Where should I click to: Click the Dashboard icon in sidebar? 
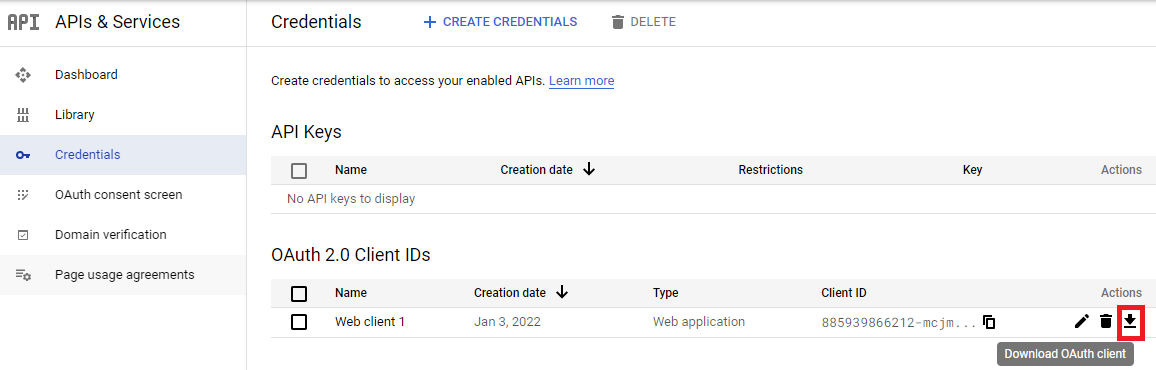point(23,74)
